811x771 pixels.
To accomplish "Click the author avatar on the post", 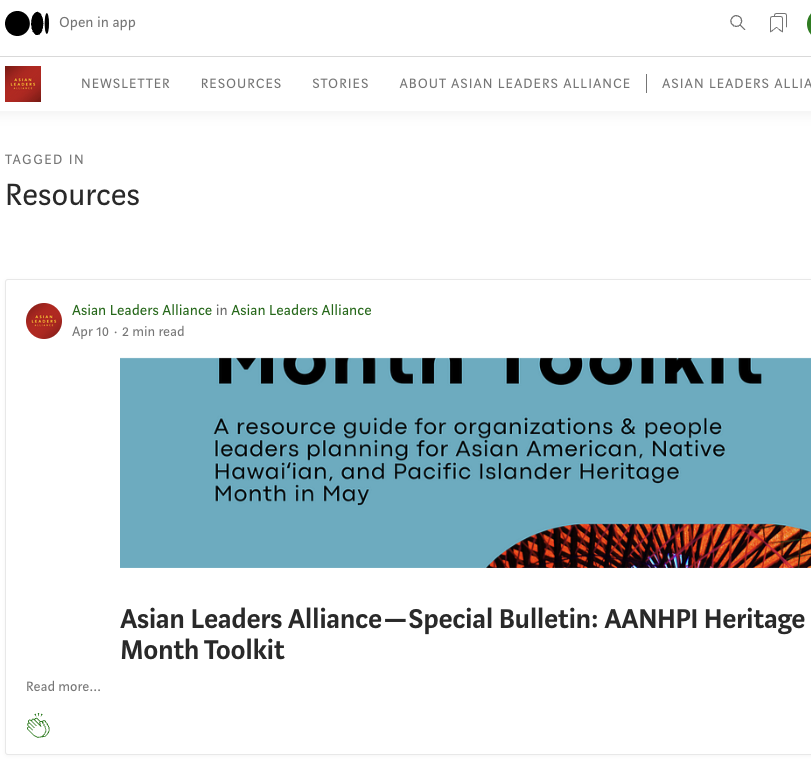I will tap(44, 321).
